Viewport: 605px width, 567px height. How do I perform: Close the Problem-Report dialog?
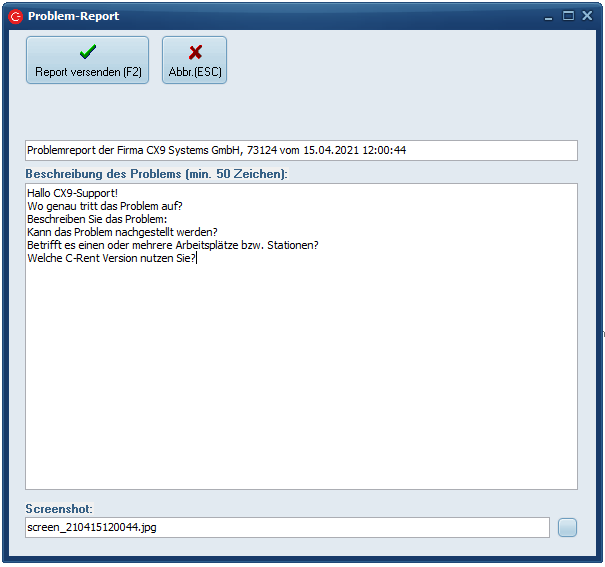pos(586,16)
